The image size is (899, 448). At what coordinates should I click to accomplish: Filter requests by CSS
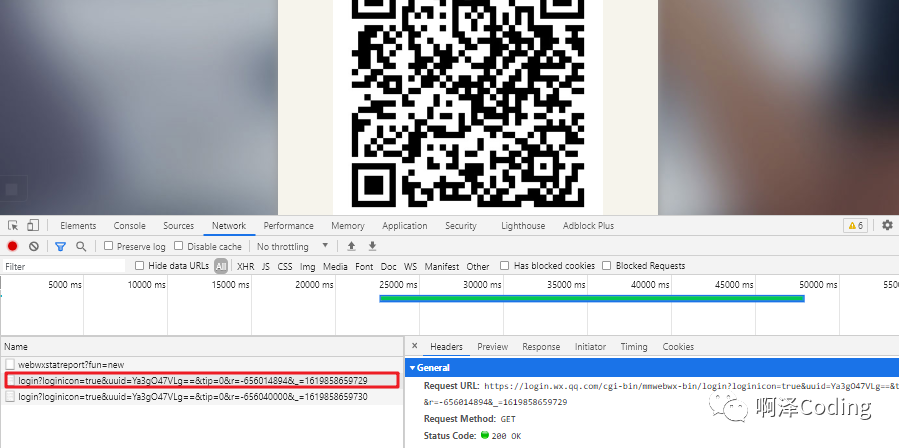pyautogui.click(x=285, y=266)
